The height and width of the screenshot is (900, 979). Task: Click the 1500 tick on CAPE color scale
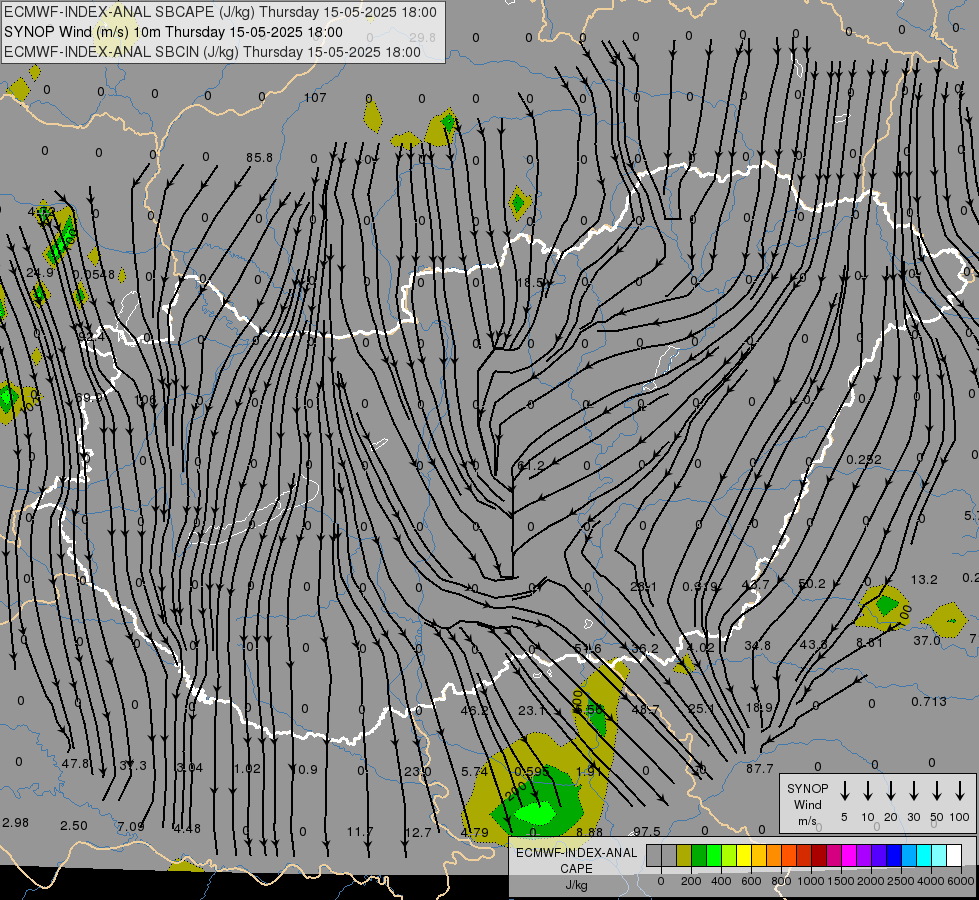(840, 881)
